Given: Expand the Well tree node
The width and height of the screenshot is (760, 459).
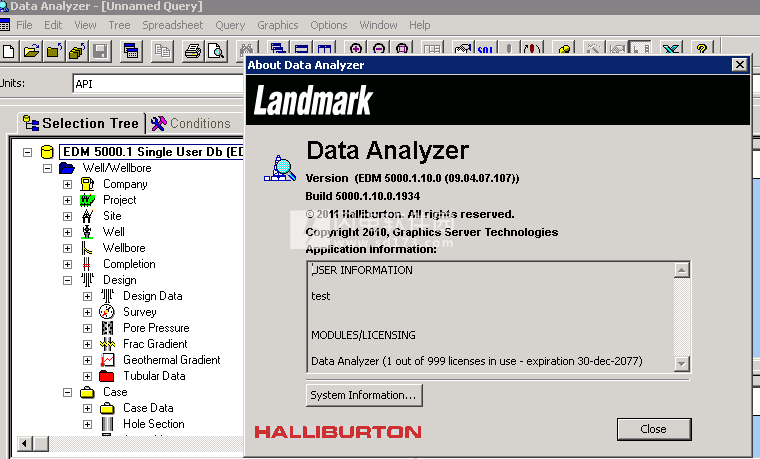Looking at the screenshot, I should (x=67, y=233).
